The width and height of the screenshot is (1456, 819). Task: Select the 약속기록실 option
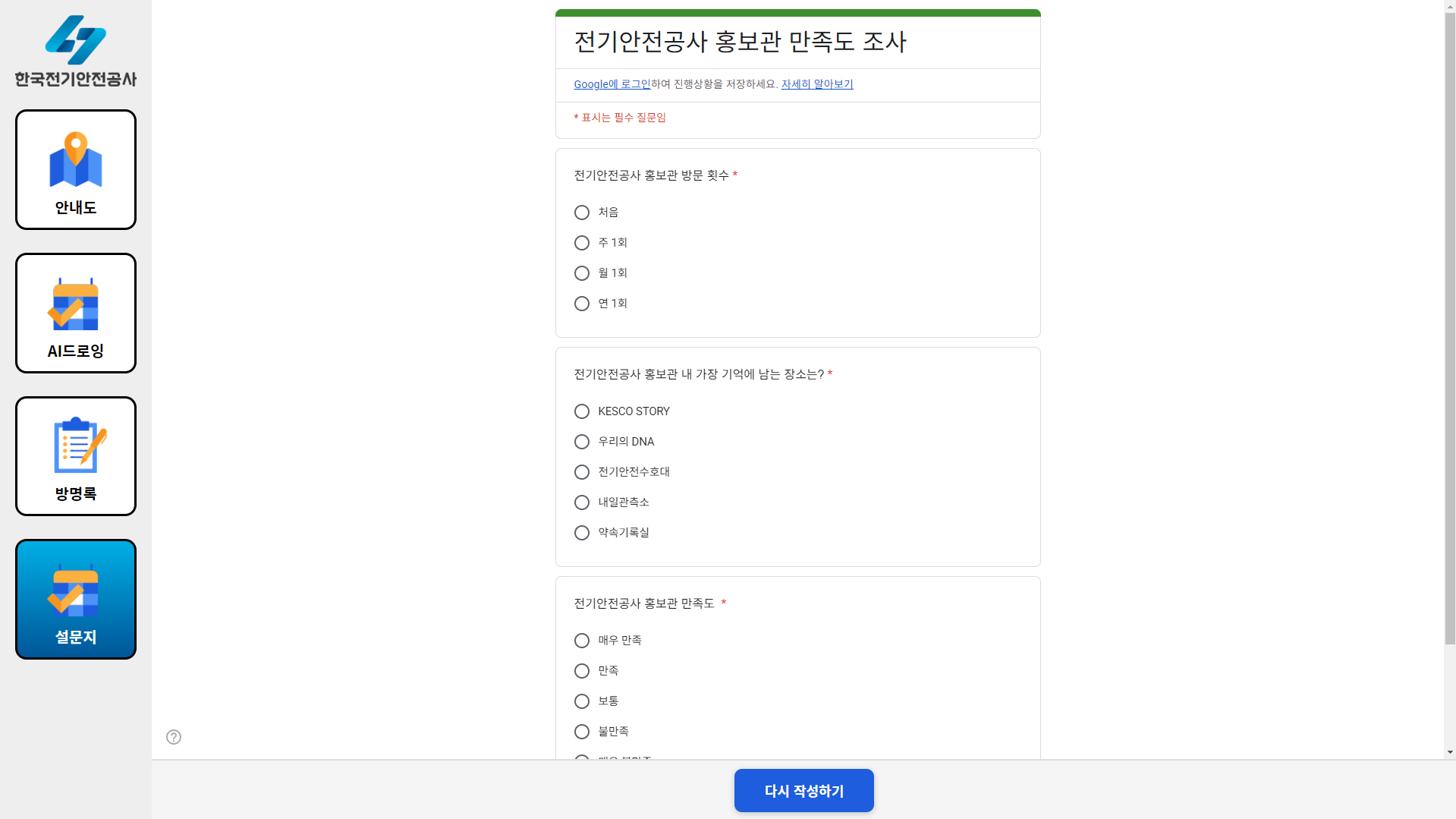pyautogui.click(x=582, y=533)
